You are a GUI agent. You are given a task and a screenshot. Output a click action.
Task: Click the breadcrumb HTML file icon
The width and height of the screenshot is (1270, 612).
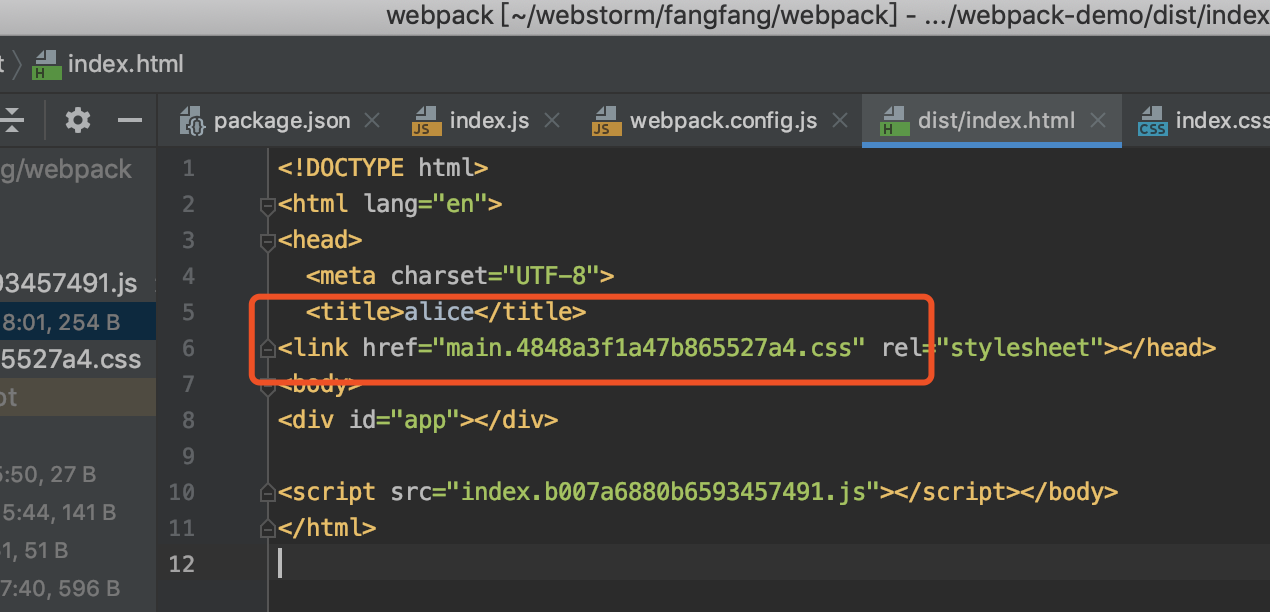coord(46,65)
